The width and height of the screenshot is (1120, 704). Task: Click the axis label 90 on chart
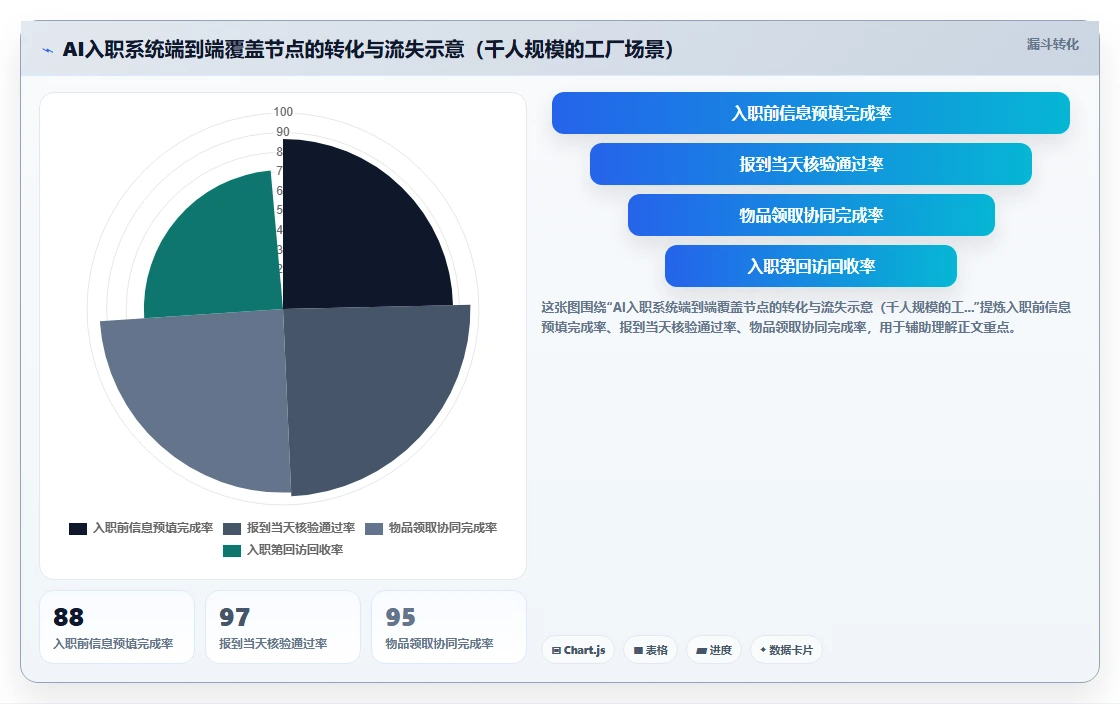point(283,132)
